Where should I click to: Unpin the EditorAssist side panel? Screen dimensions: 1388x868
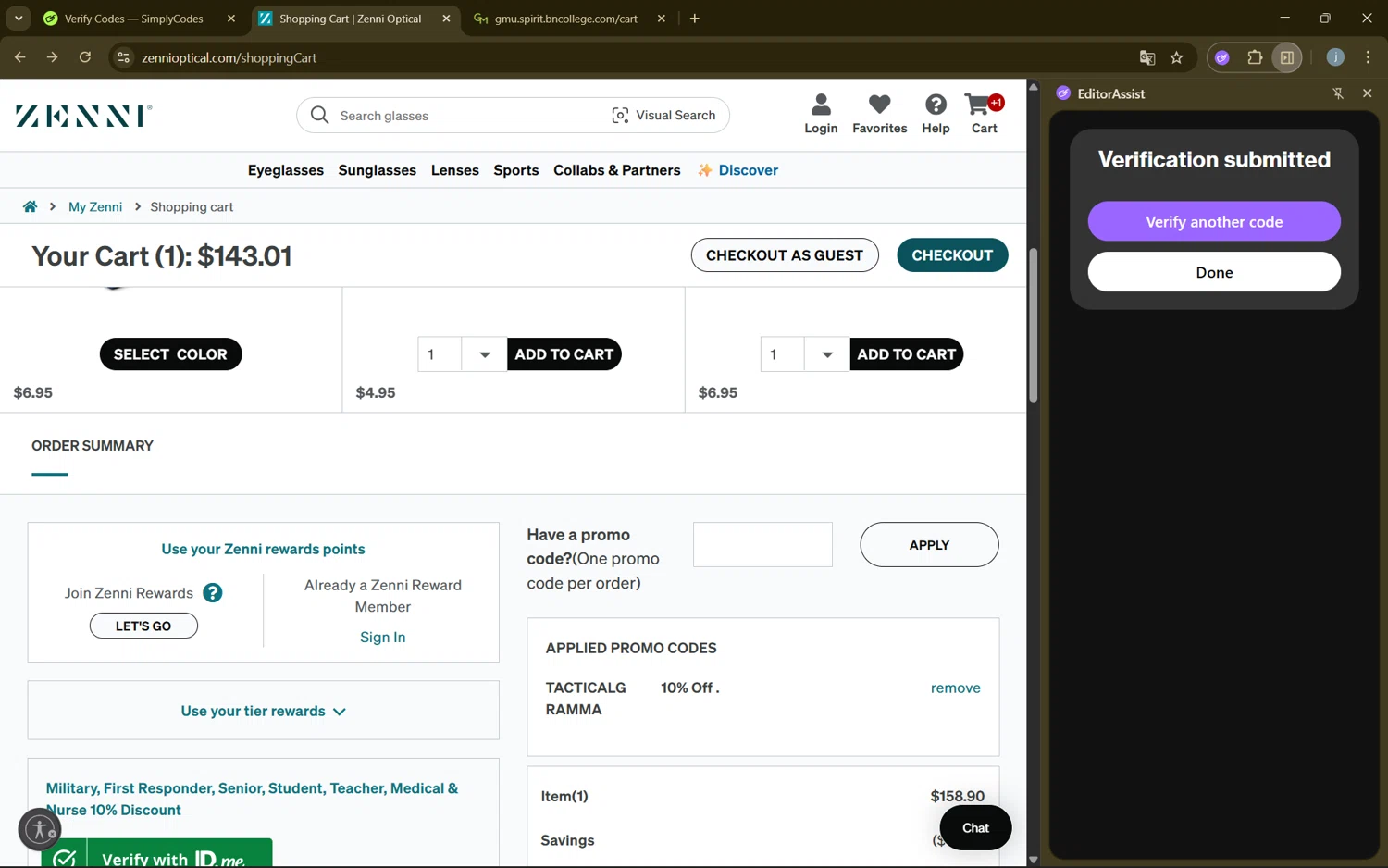point(1338,93)
